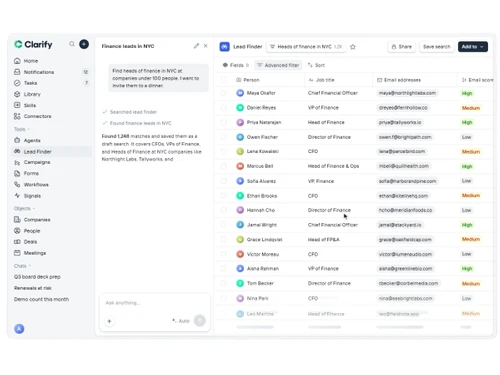Open the Renewals at risk chat
This screenshot has width=500, height=375.
33,288
